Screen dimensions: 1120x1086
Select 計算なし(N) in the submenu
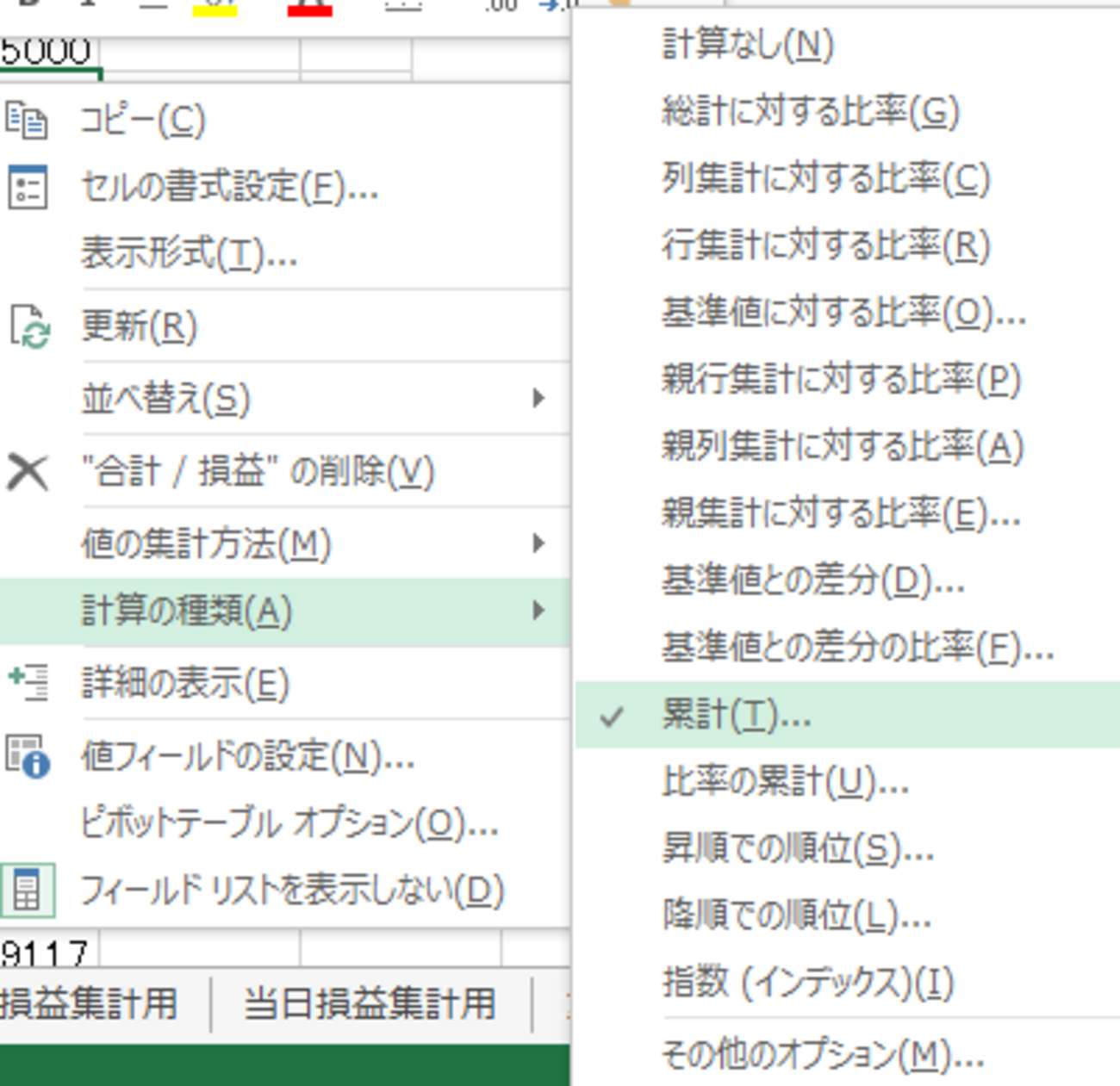[x=848, y=45]
